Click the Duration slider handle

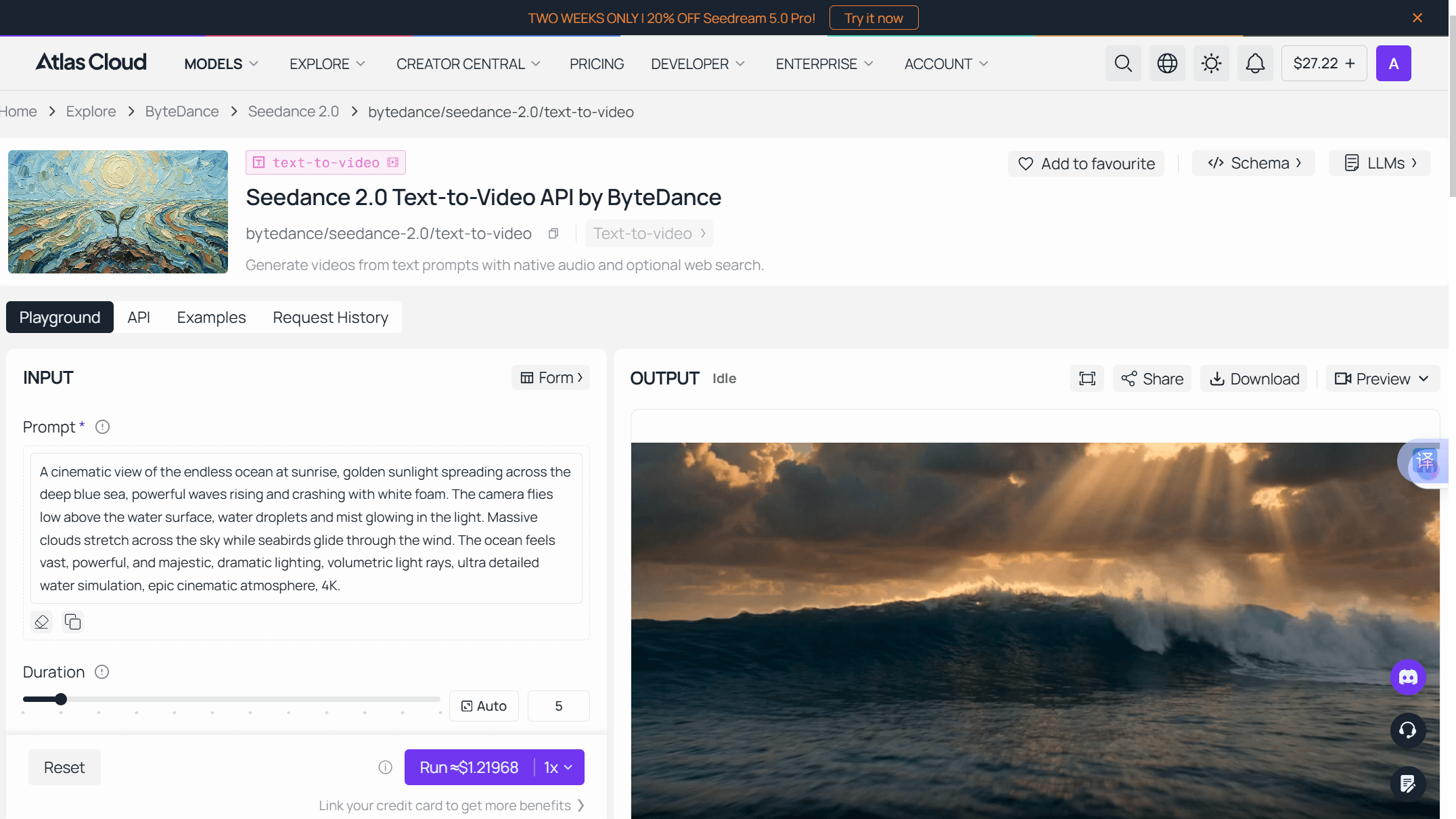click(61, 699)
